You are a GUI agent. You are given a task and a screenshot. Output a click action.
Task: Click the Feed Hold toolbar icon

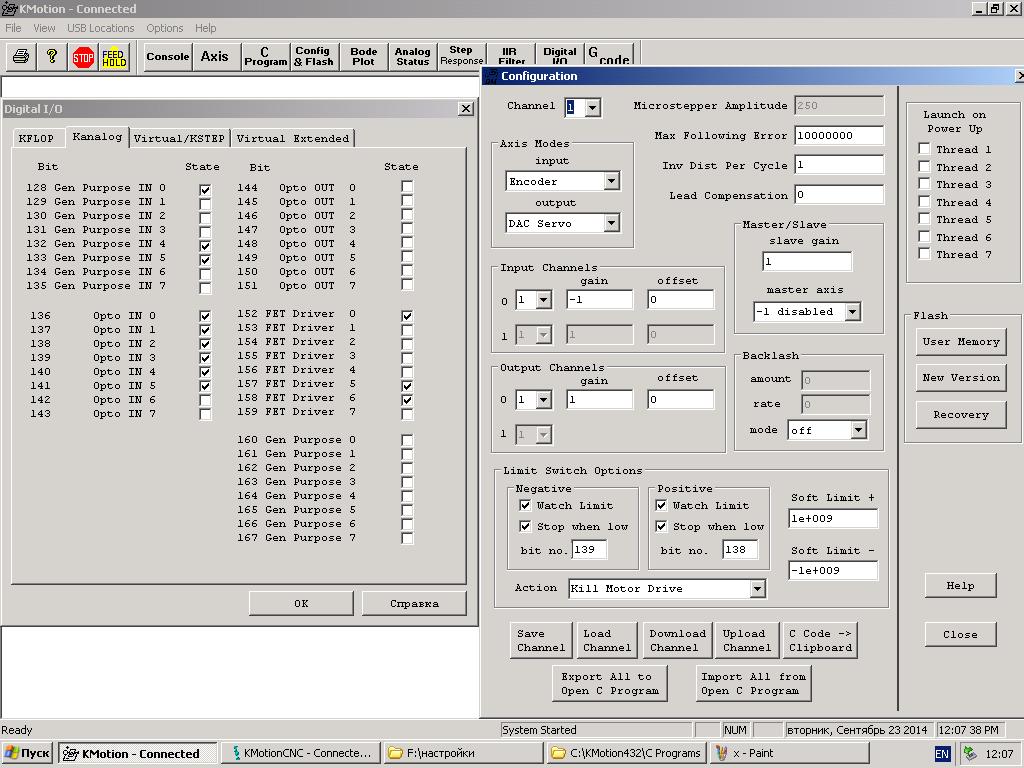[114, 57]
